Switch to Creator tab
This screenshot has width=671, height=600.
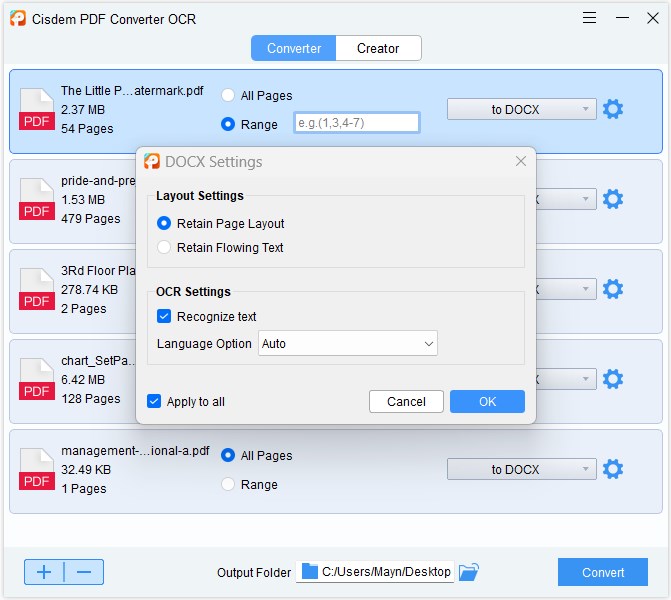click(378, 48)
